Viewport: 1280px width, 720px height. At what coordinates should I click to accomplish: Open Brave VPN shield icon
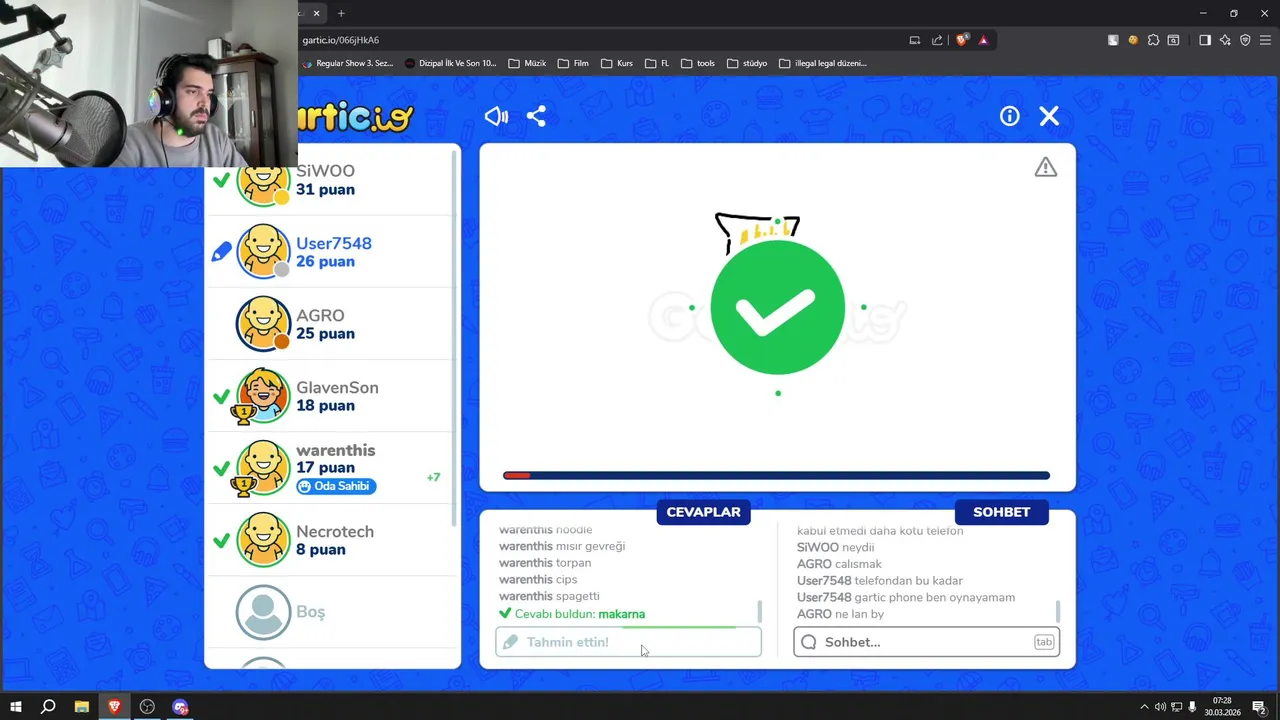point(1245,40)
